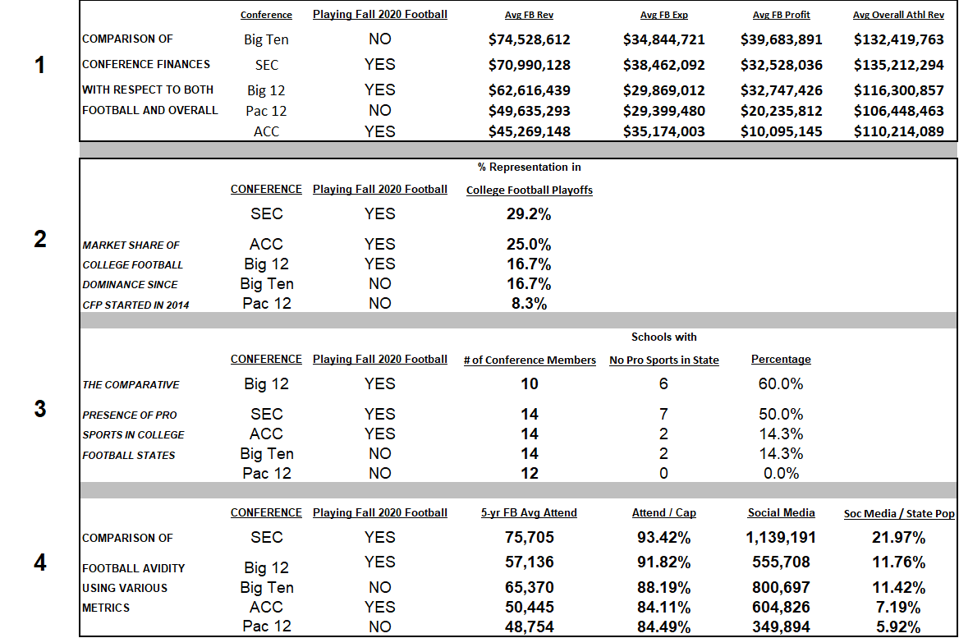Click the College Football Playoffs header

coord(529,190)
